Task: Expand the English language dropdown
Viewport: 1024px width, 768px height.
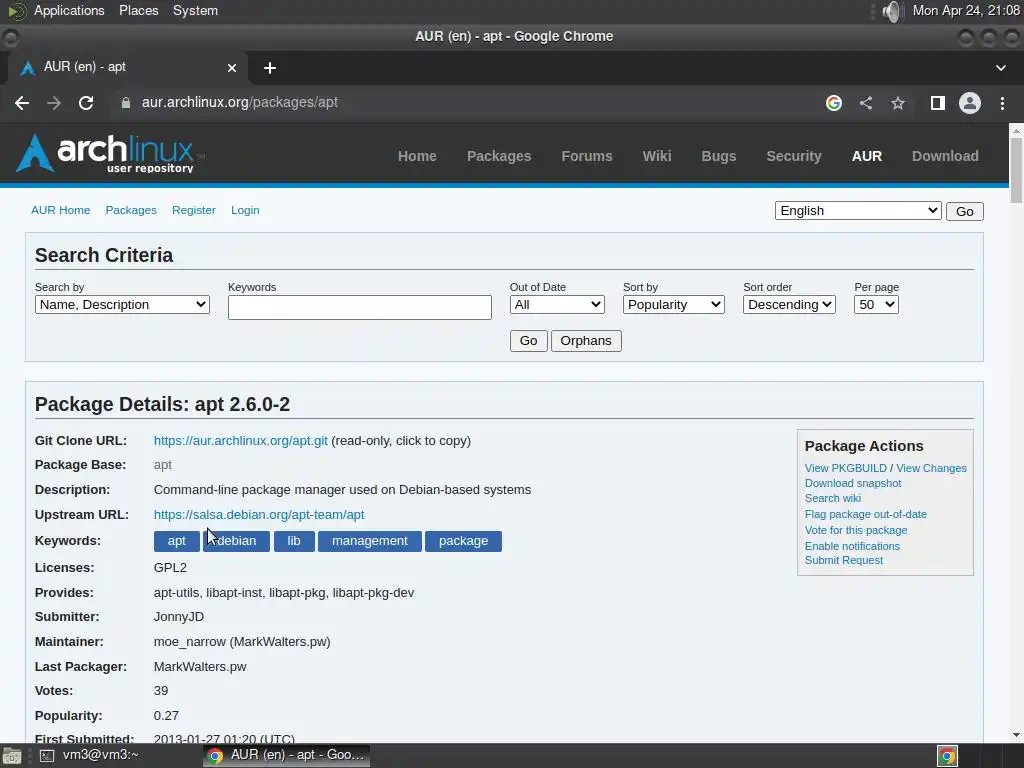Action: pos(857,211)
